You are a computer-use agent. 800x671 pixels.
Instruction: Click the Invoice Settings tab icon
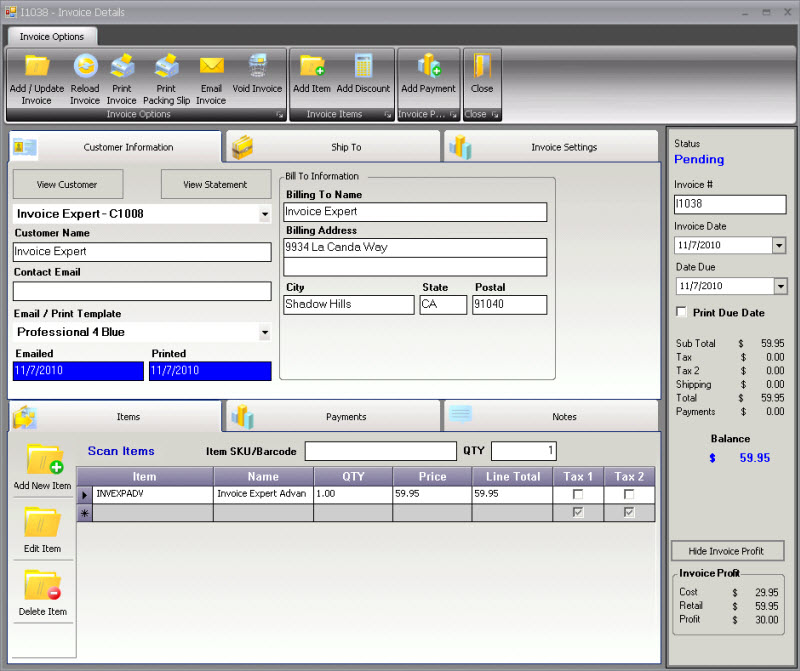(460, 147)
